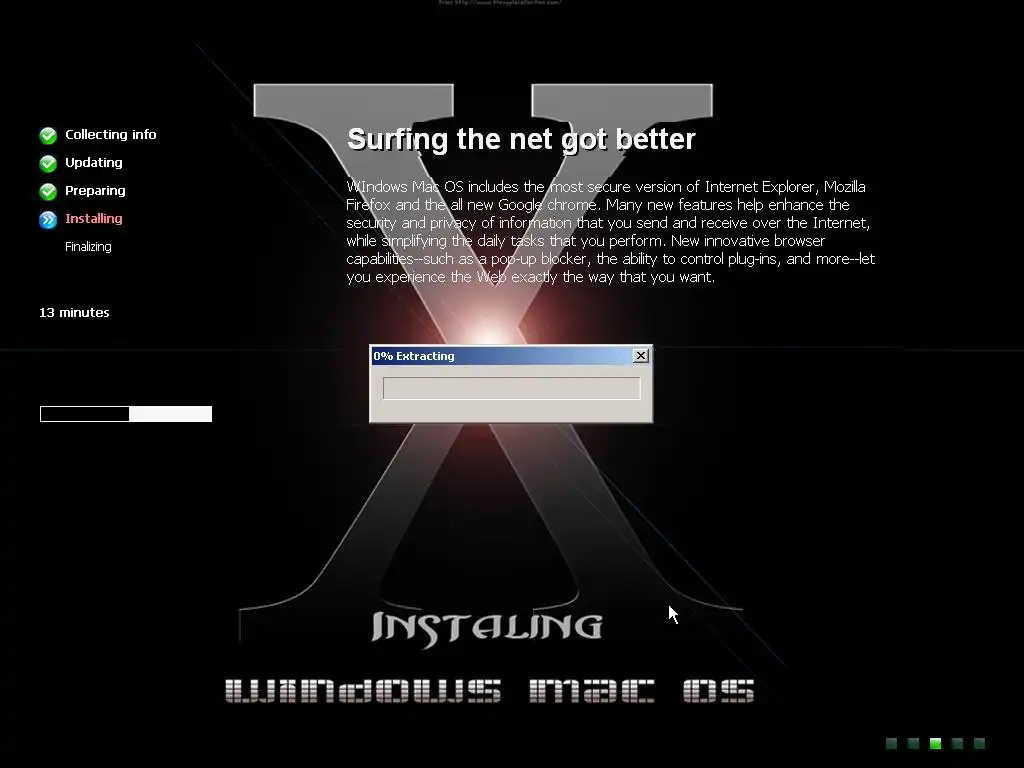1024x768 pixels.
Task: Click the Windows Mac OS logo text
Action: (489, 691)
